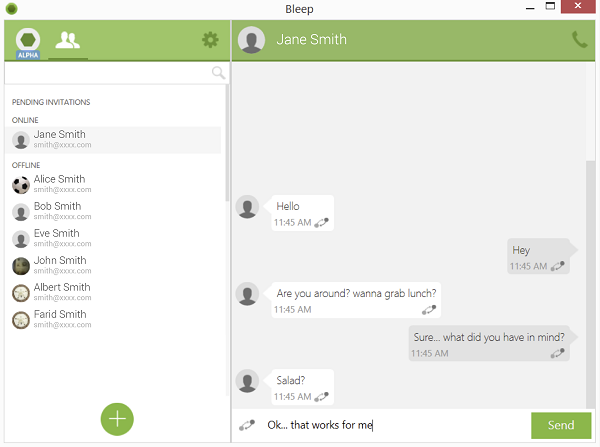The width and height of the screenshot is (600, 447).
Task: Switch to the contacts tab
Action: coord(68,41)
